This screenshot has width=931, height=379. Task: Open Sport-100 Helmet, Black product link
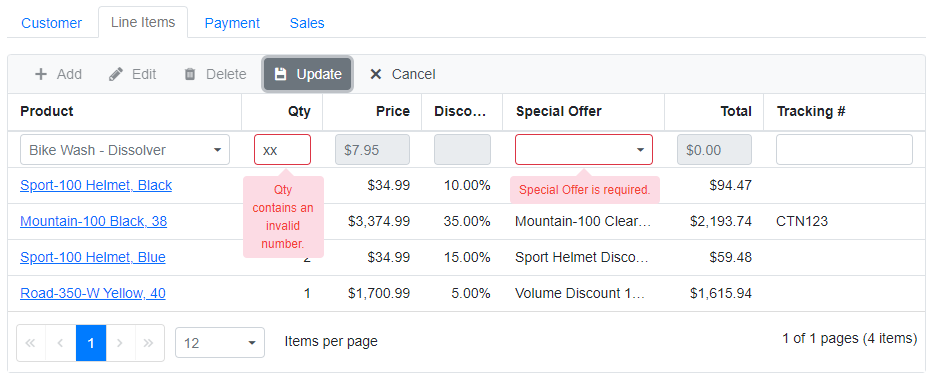tap(96, 185)
